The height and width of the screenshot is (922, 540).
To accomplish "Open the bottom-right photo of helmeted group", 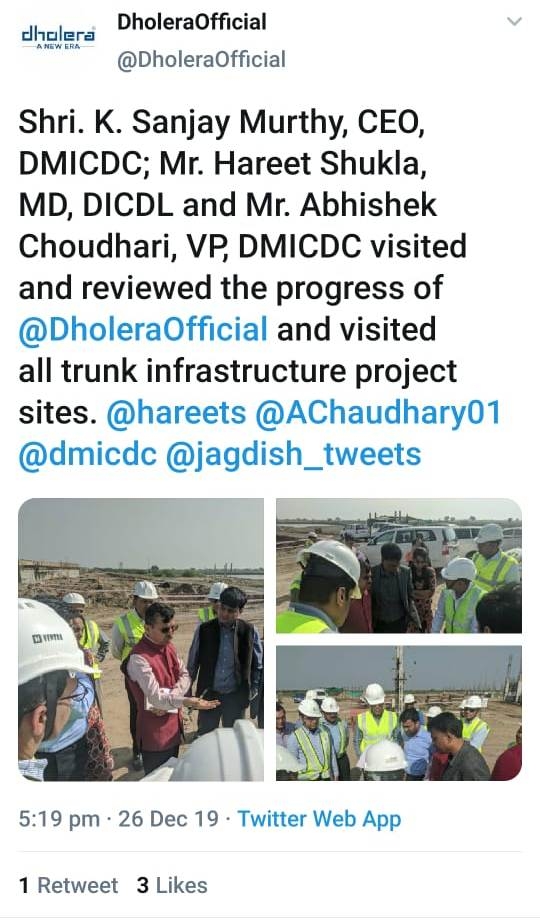I will tap(399, 713).
